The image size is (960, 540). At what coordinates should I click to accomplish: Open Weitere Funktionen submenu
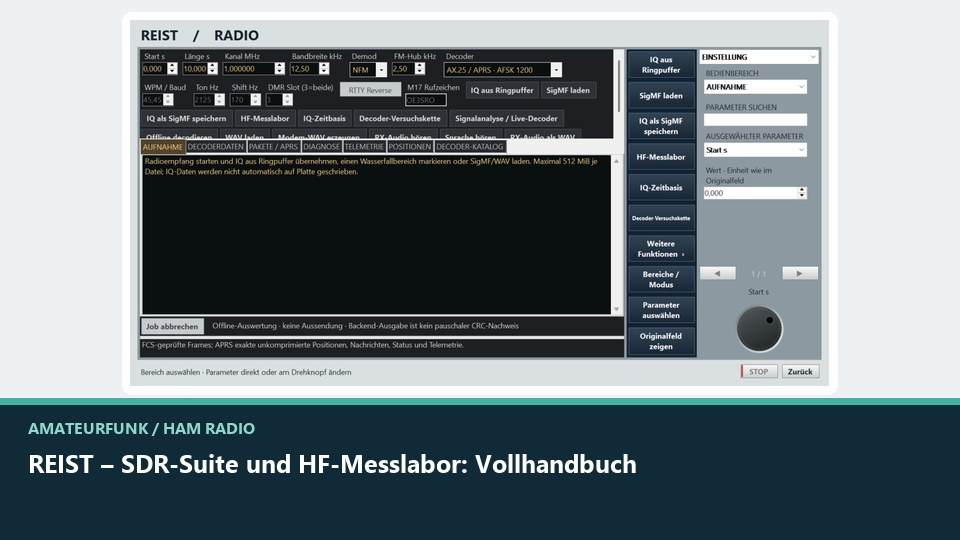661,249
